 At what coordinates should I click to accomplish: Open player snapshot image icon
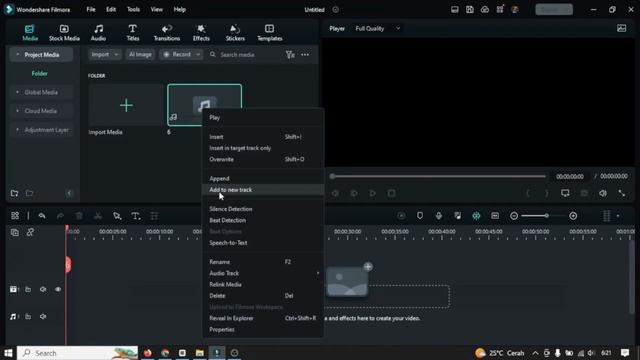click(x=621, y=28)
